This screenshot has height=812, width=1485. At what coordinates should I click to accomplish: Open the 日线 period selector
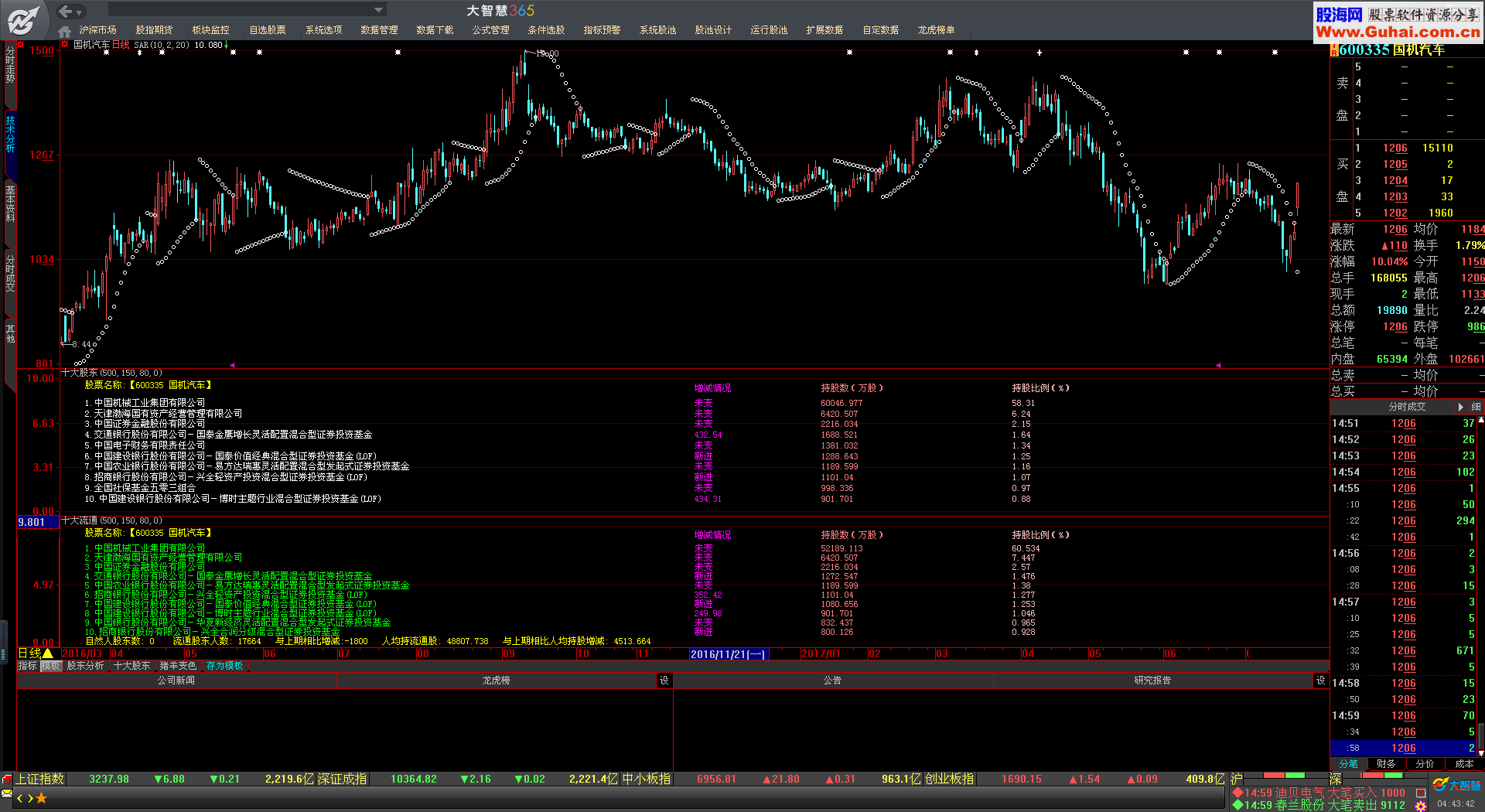(x=36, y=653)
